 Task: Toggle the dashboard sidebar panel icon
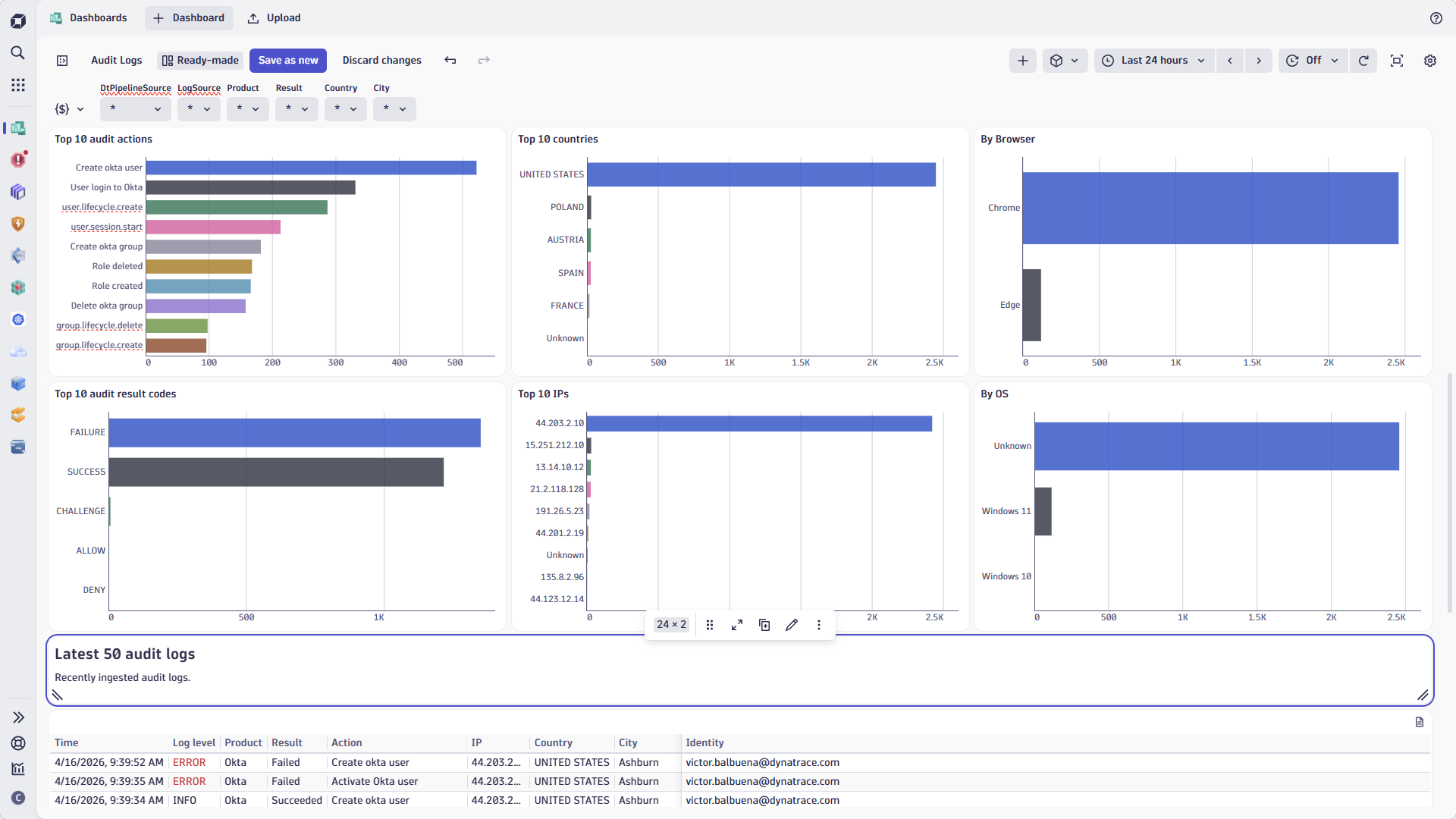62,61
